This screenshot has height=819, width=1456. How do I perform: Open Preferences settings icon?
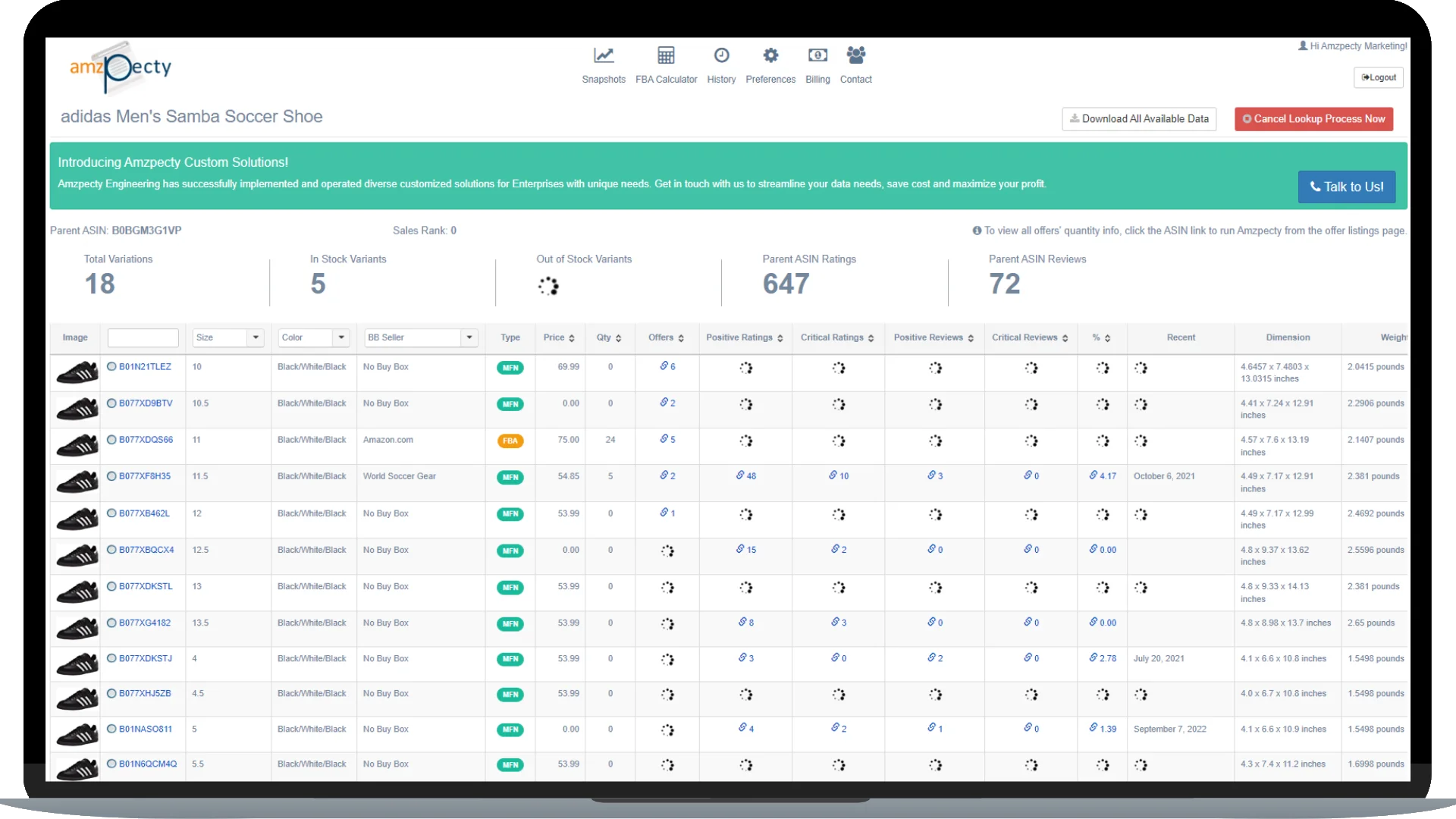tap(770, 55)
